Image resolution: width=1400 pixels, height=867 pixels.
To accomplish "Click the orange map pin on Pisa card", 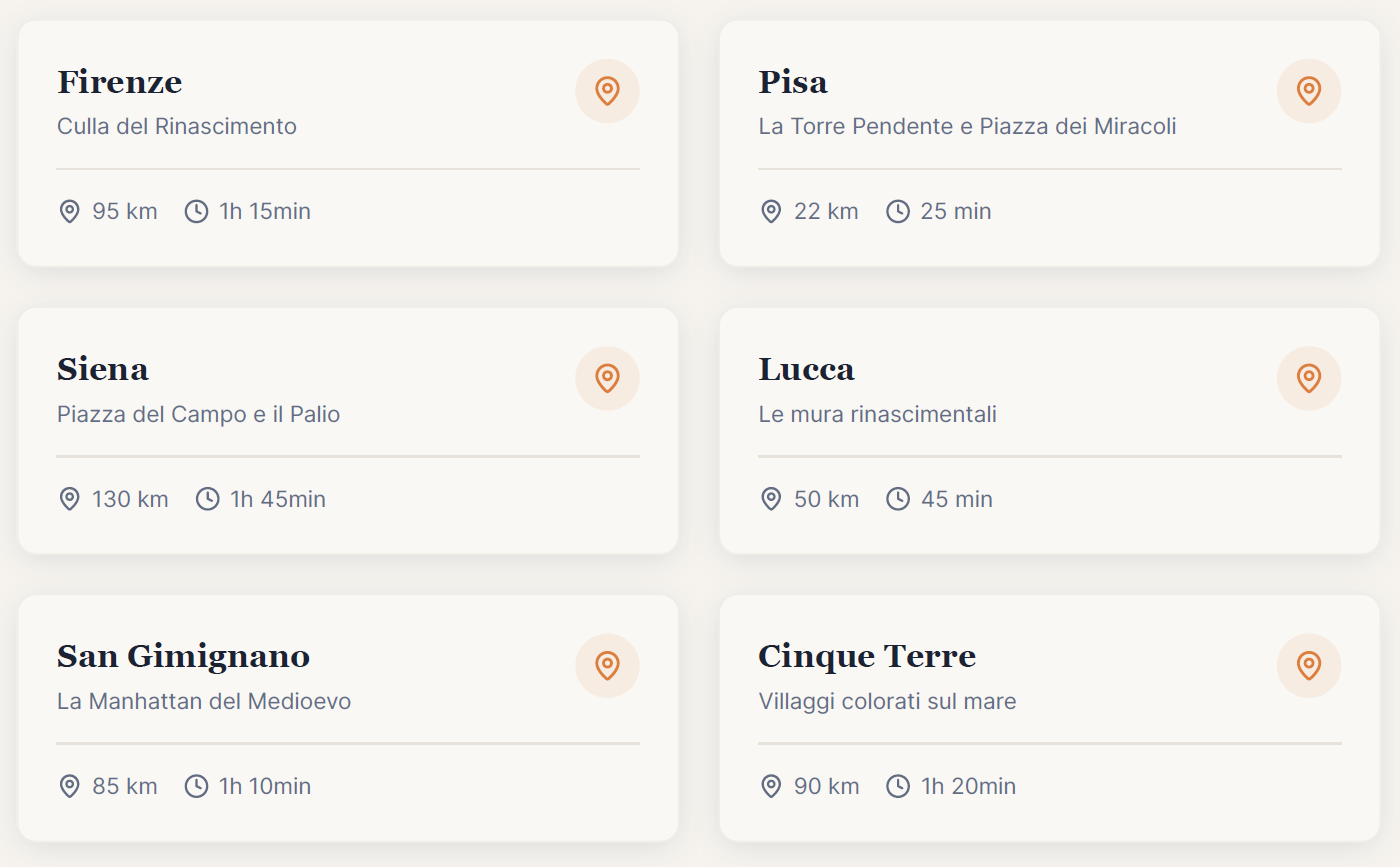I will coord(1308,91).
